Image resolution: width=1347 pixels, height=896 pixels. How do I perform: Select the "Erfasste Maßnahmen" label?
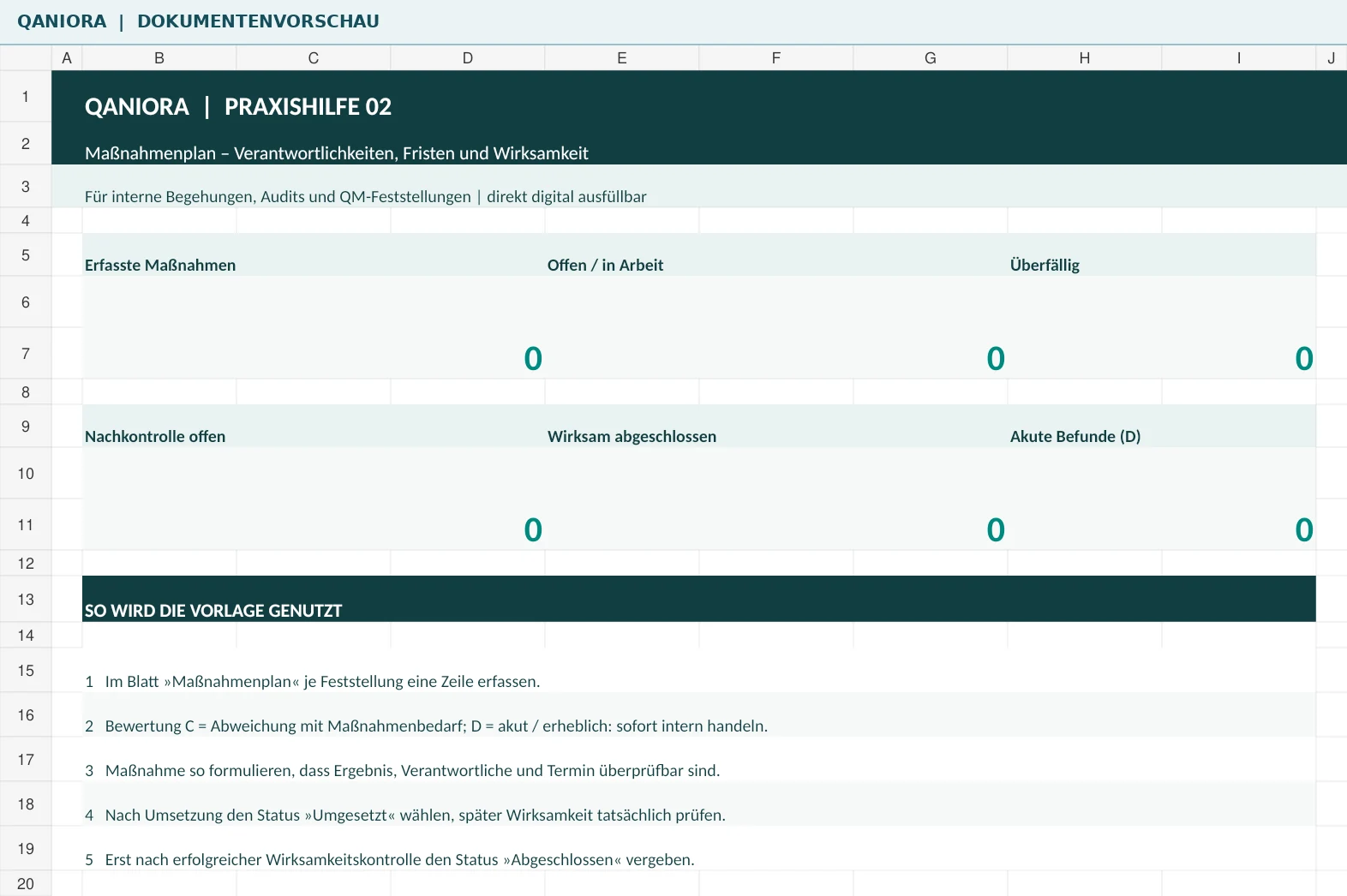click(x=160, y=266)
